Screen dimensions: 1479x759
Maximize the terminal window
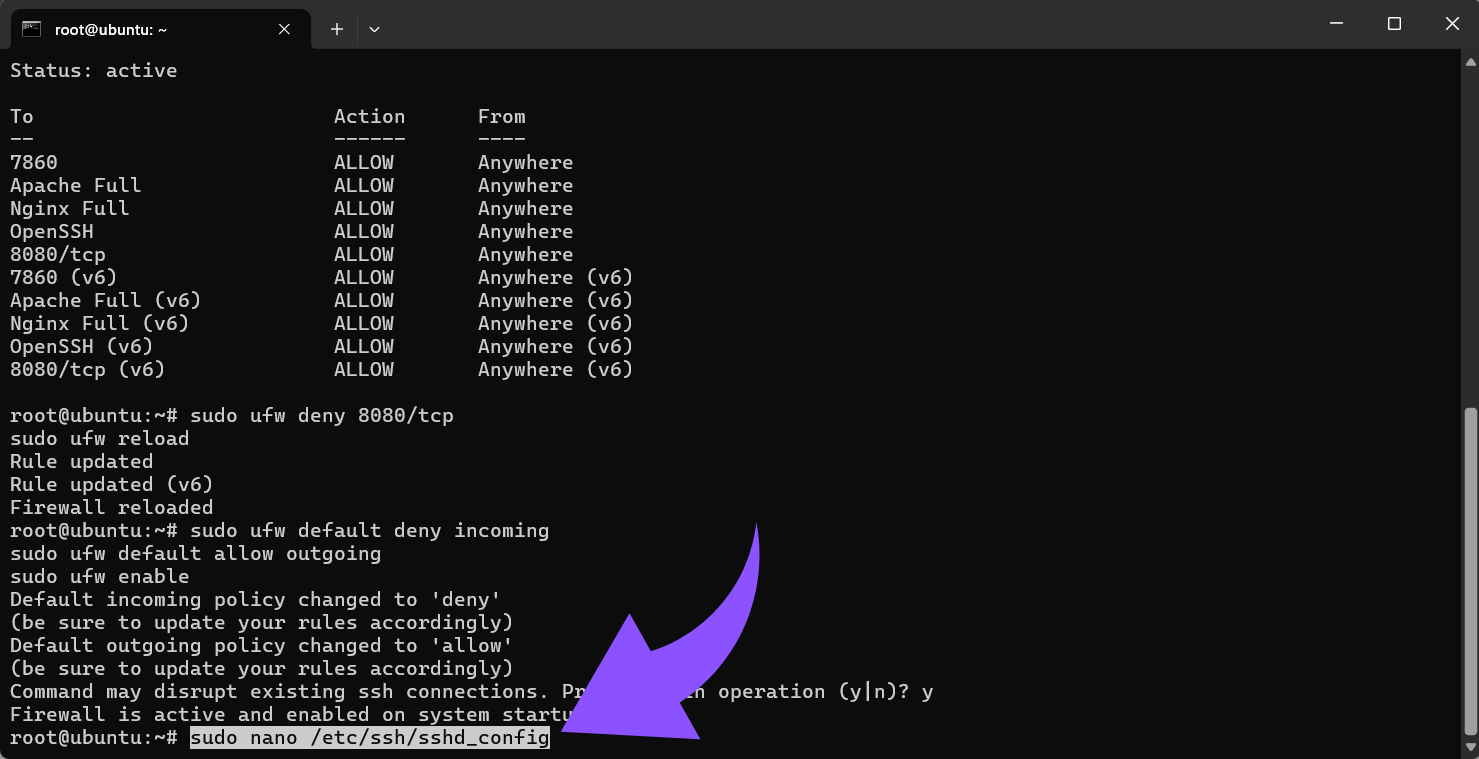[1394, 23]
